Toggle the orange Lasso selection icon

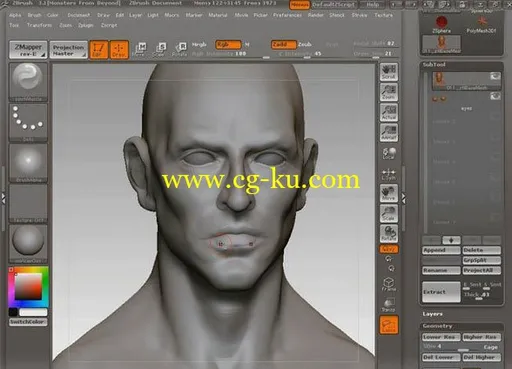click(x=389, y=325)
